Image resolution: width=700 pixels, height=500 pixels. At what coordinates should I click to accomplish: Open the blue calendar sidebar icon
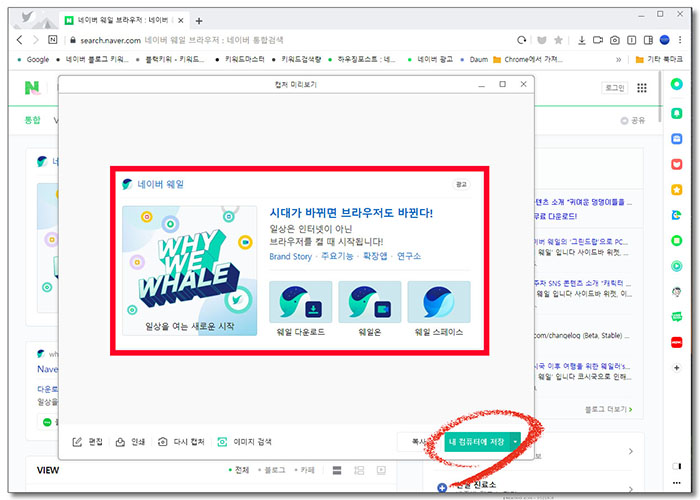[x=677, y=139]
